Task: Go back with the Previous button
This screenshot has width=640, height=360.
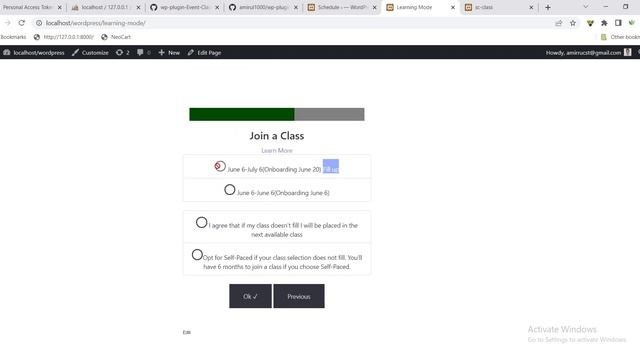Action: [299, 296]
